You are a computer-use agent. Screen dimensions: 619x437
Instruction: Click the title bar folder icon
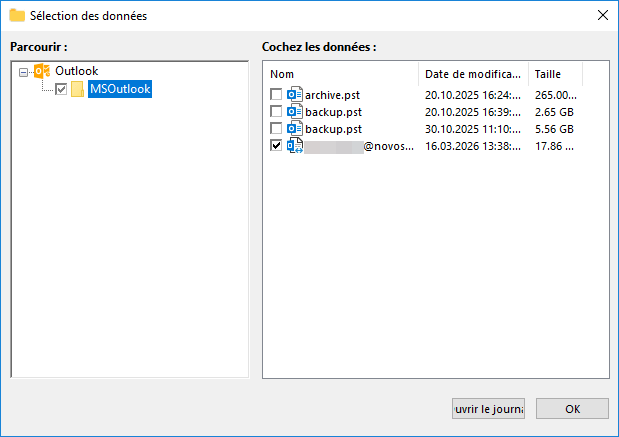pyautogui.click(x=16, y=15)
